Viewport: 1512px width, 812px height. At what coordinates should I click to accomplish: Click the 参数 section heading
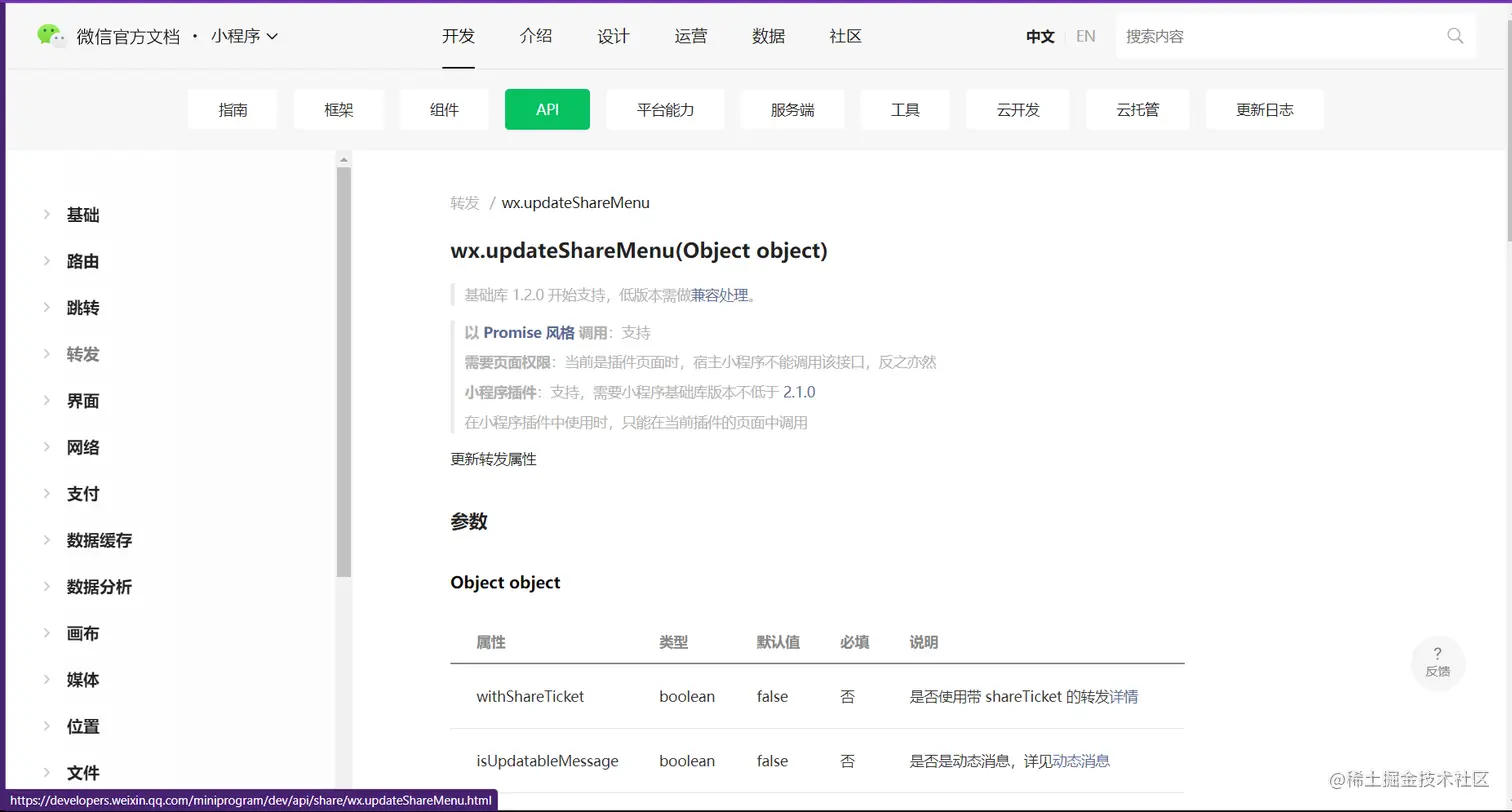pos(469,521)
